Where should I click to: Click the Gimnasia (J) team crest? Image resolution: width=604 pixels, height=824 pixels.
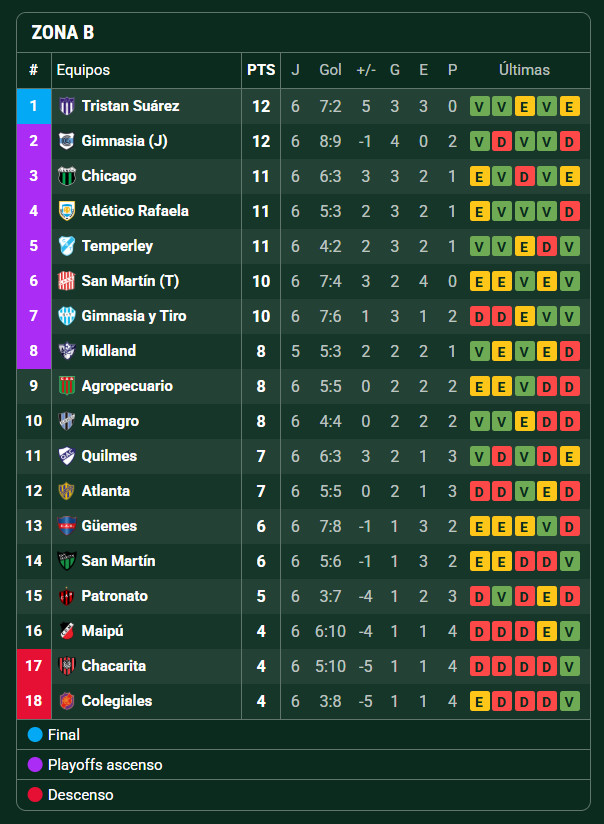coord(67,141)
